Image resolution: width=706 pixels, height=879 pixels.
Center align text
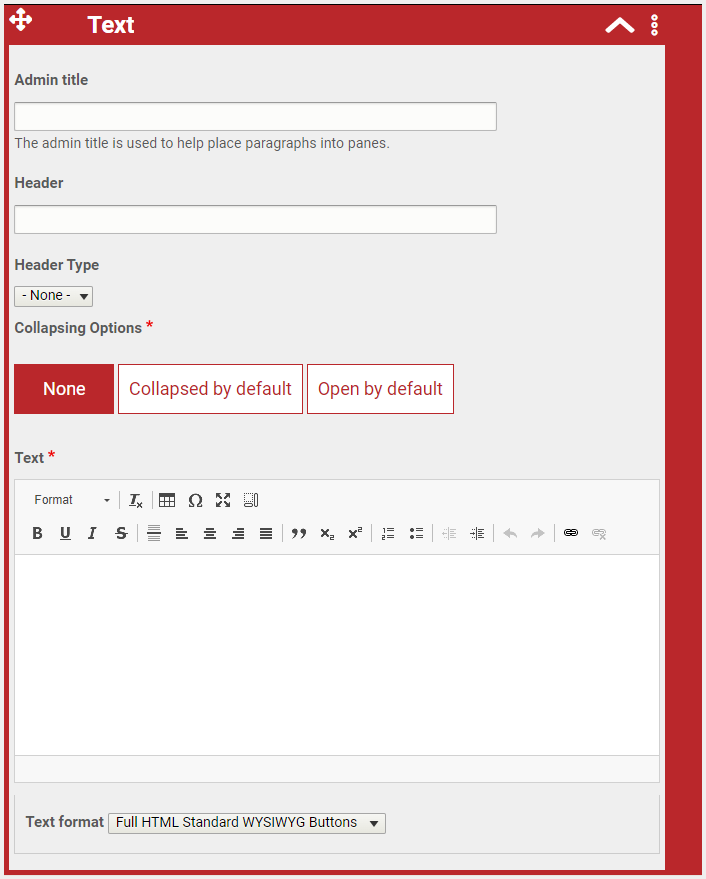(x=210, y=533)
